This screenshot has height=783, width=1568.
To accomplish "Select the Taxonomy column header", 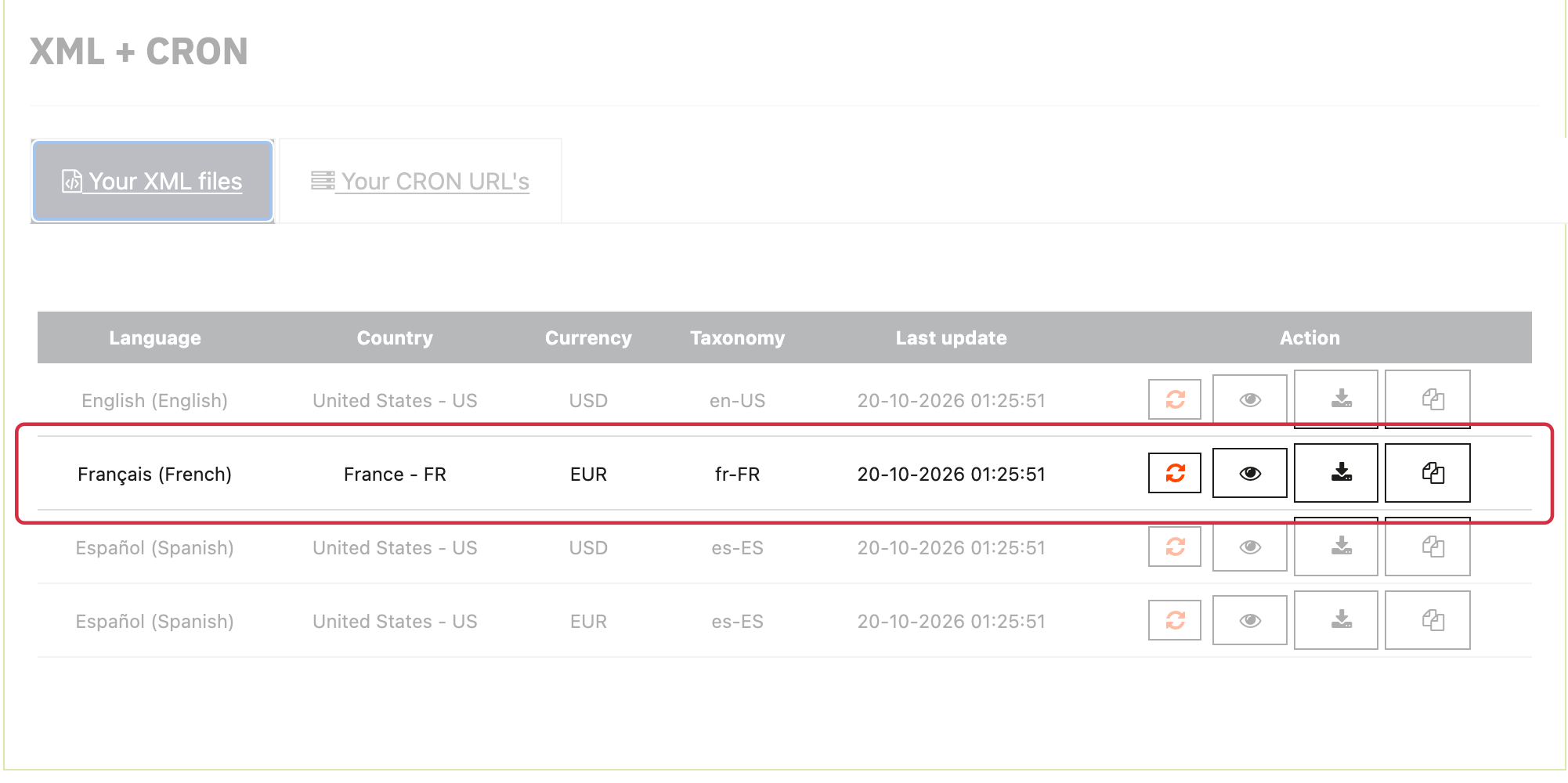I will point(737,337).
